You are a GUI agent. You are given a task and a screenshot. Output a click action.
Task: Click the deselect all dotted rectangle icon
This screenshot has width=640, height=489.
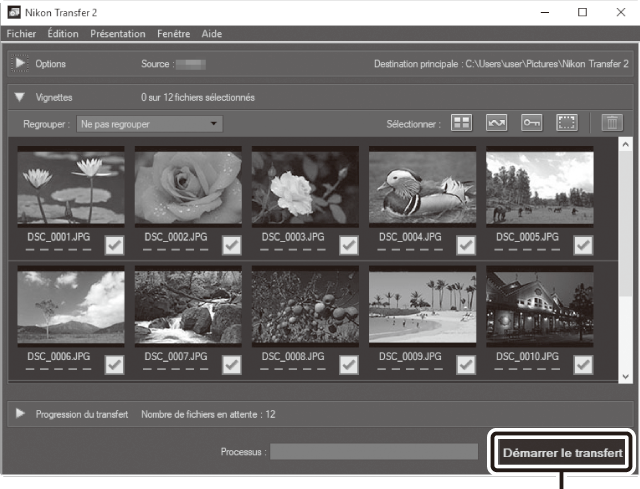coord(567,122)
